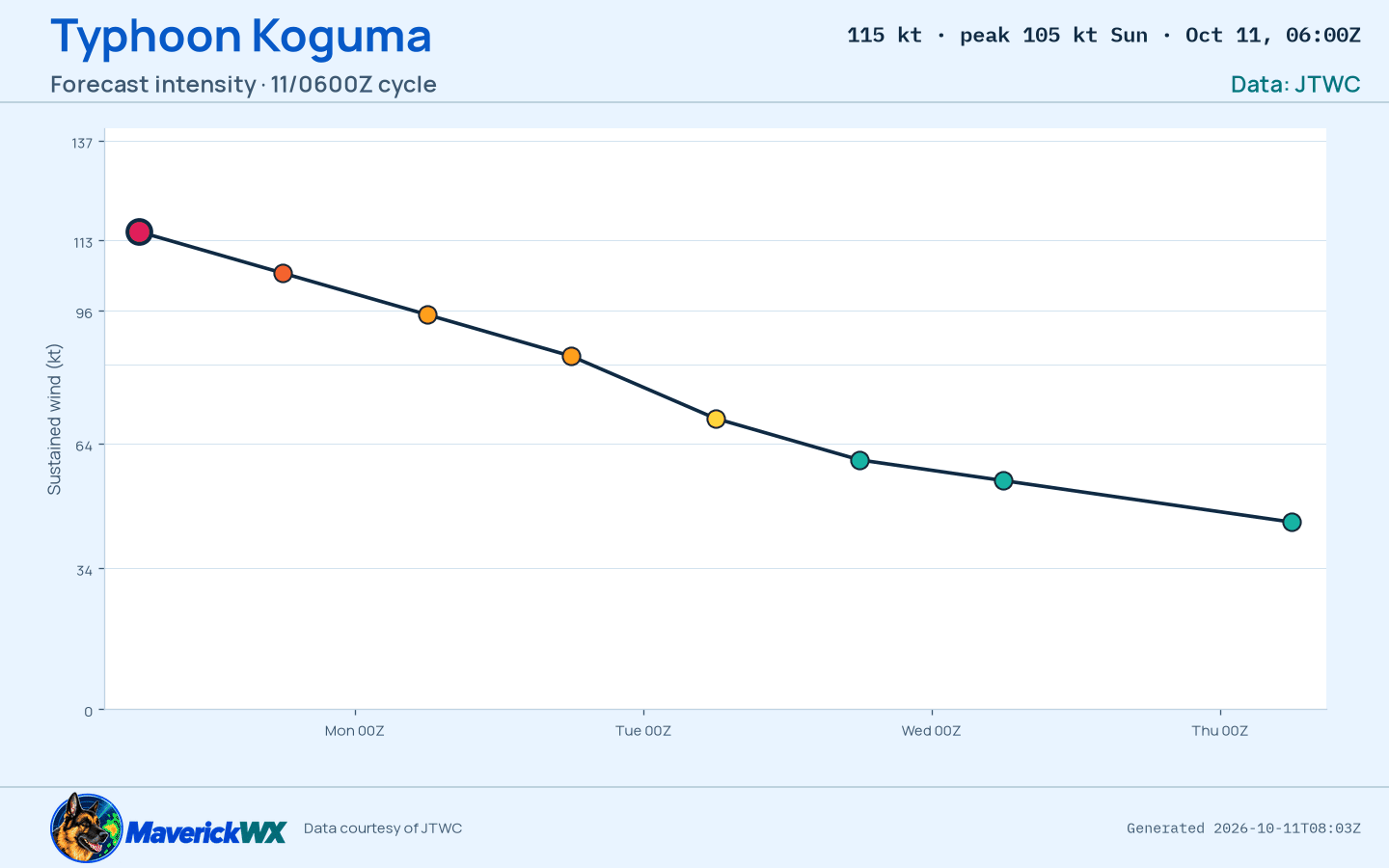Image resolution: width=1389 pixels, height=868 pixels.
Task: Click the 0 y-axis tick label
Action: tap(89, 711)
